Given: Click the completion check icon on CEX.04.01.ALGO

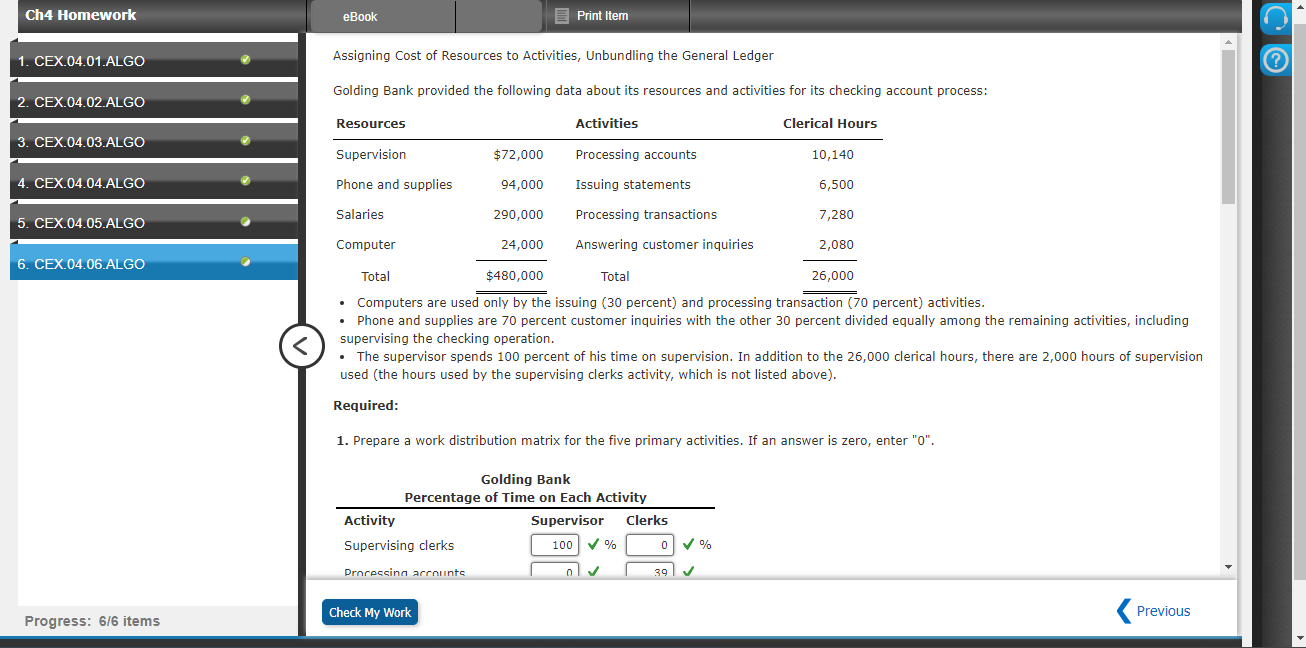Looking at the screenshot, I should coord(244,59).
